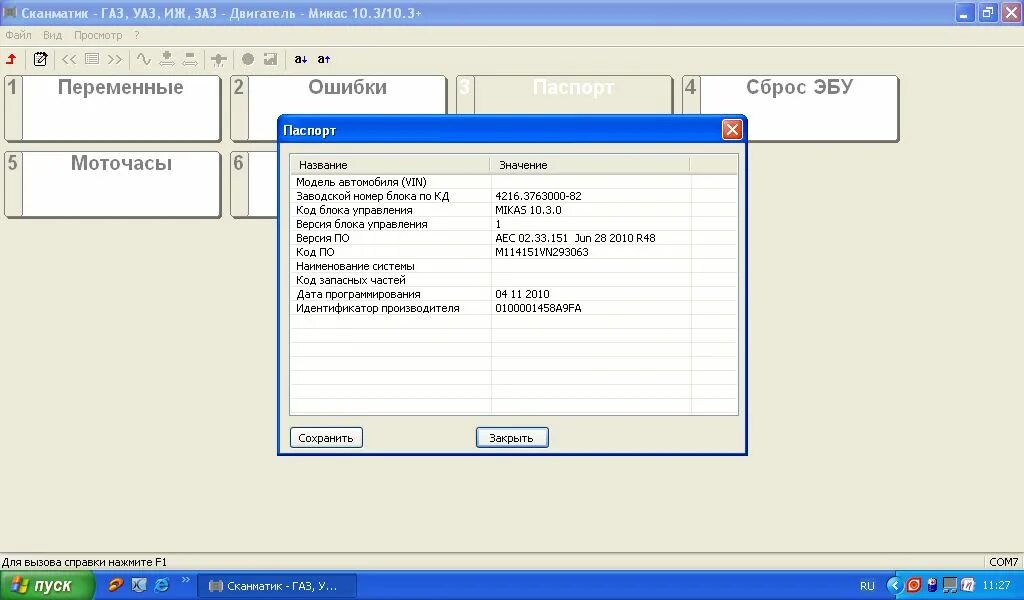The height and width of the screenshot is (600, 1024).
Task: Launch Internet Explorer from quick launch
Action: 161,585
